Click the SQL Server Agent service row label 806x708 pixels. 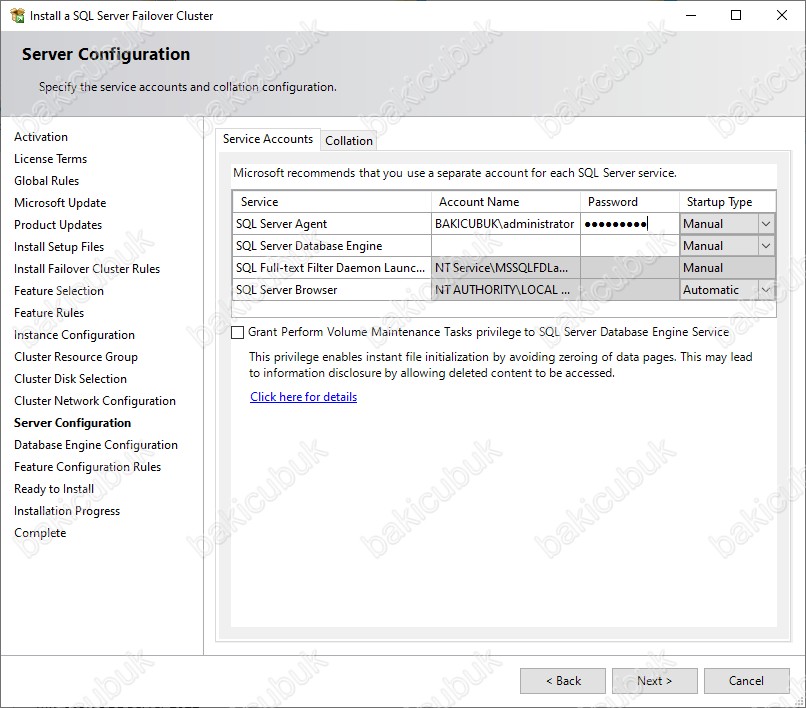click(x=281, y=224)
